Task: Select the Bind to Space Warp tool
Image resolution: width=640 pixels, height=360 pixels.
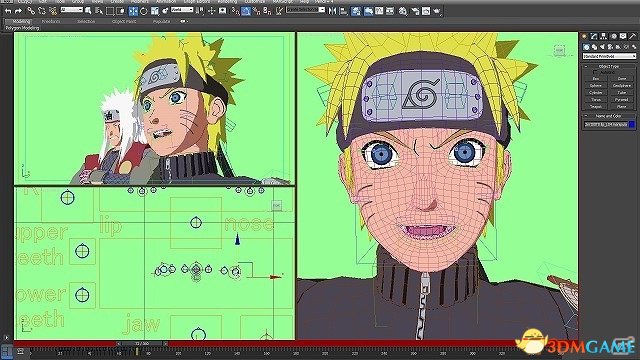Action: coord(53,11)
